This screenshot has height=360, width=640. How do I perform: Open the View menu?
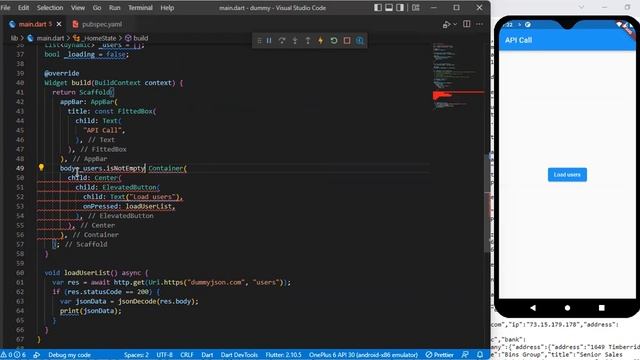click(x=78, y=8)
